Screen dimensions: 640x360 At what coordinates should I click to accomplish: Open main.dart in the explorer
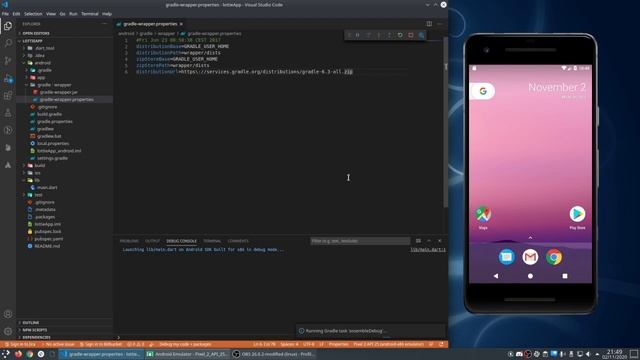click(x=47, y=187)
